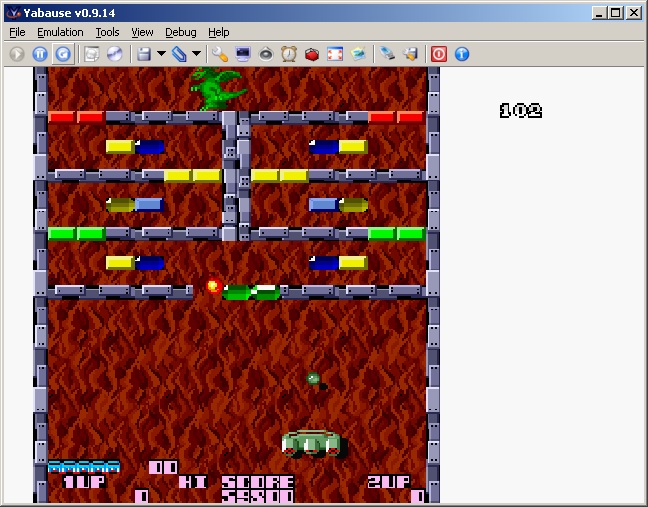Viewport: 648px width, 507px height.
Task: Click the HI SCORE label
Action: [236, 482]
